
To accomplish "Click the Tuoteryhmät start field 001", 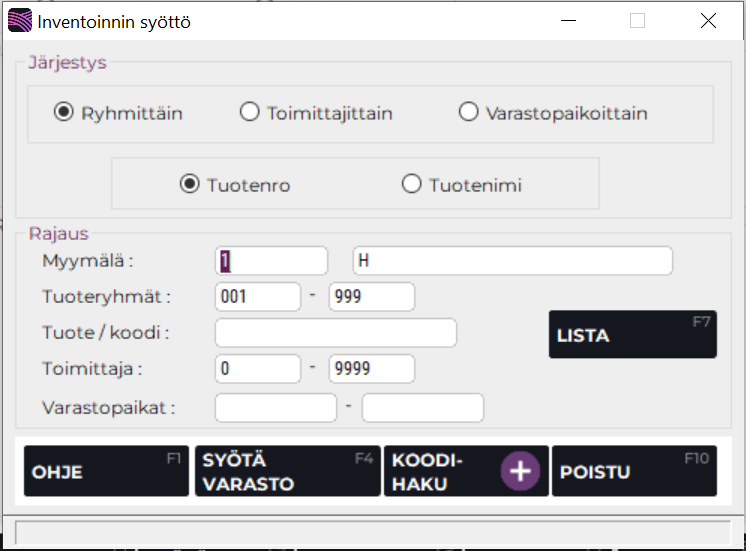I will coord(257,297).
